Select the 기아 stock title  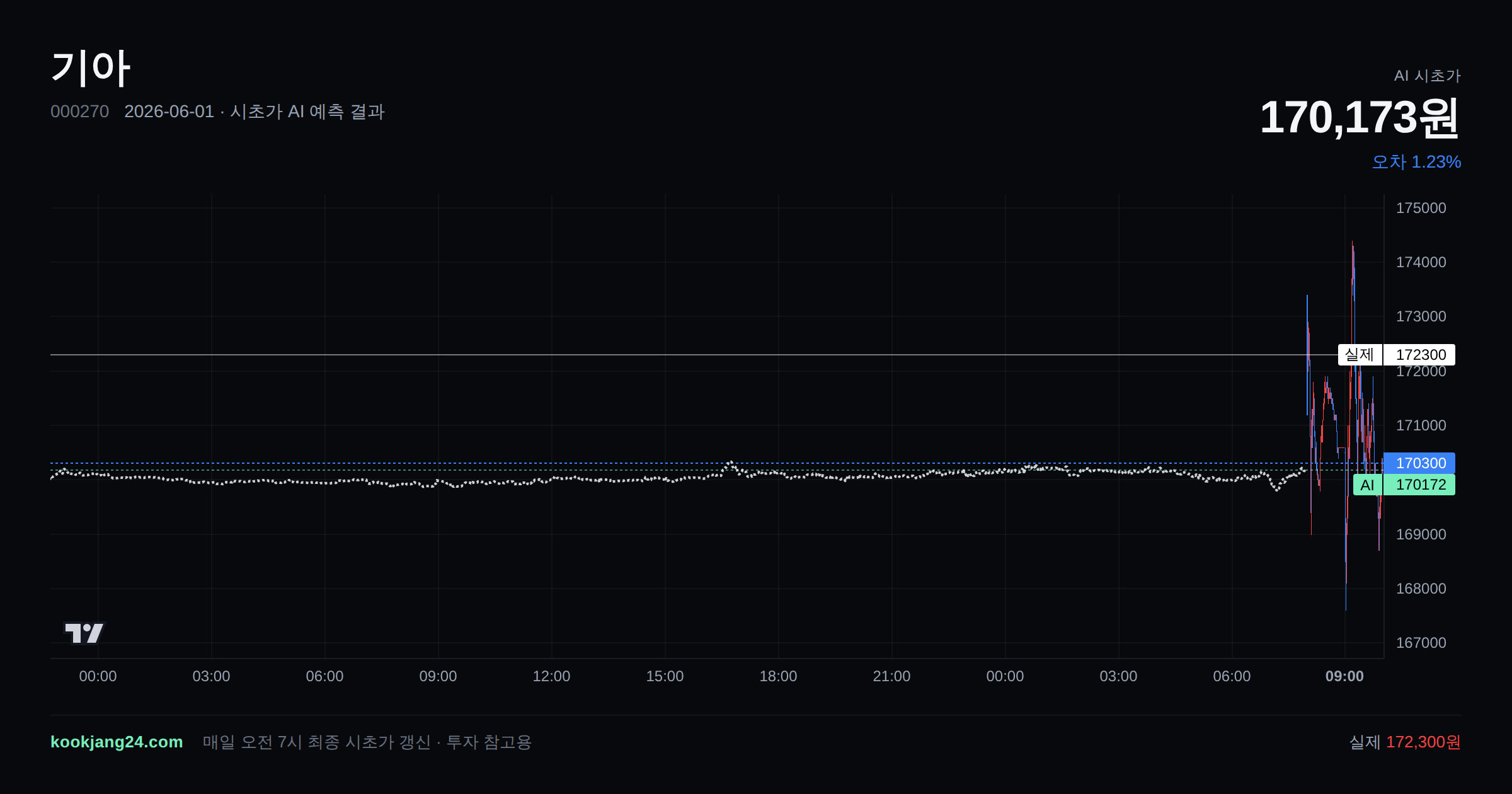[91, 68]
